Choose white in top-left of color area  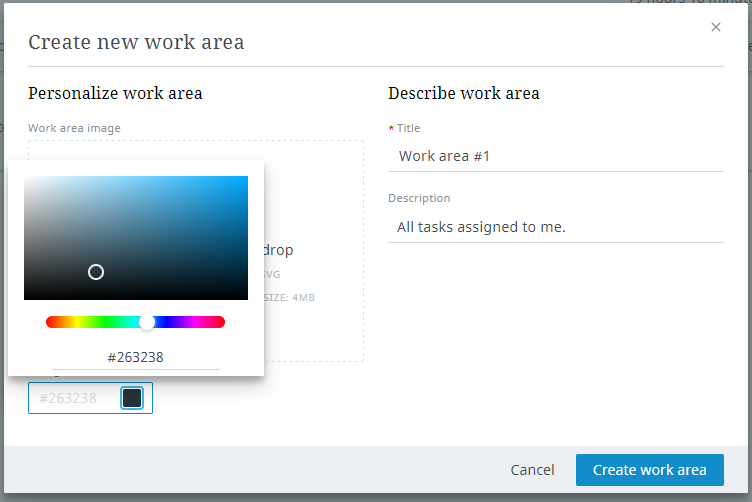click(27, 179)
